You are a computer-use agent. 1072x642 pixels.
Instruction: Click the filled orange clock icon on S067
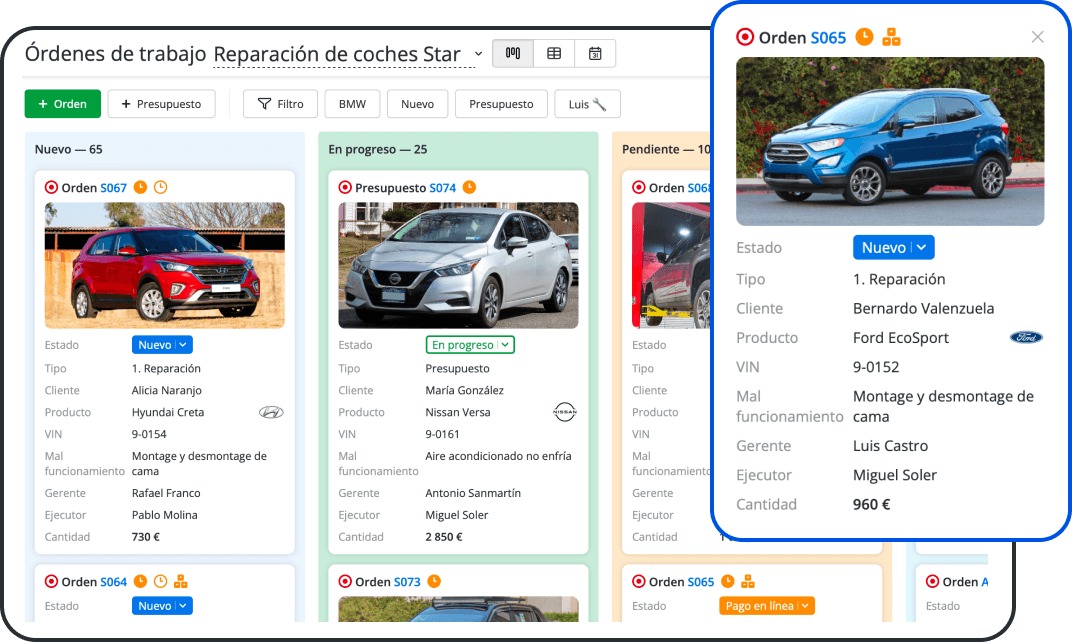point(140,187)
